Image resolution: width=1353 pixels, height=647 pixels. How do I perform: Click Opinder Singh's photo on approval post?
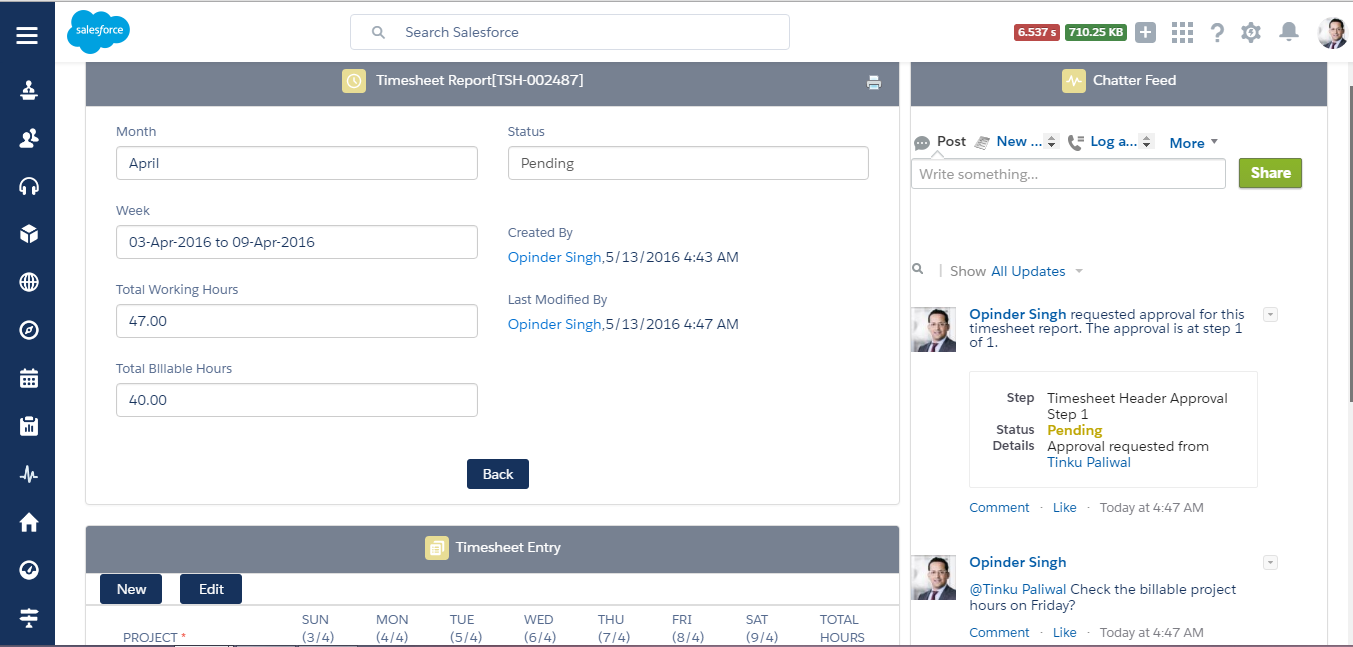[934, 329]
